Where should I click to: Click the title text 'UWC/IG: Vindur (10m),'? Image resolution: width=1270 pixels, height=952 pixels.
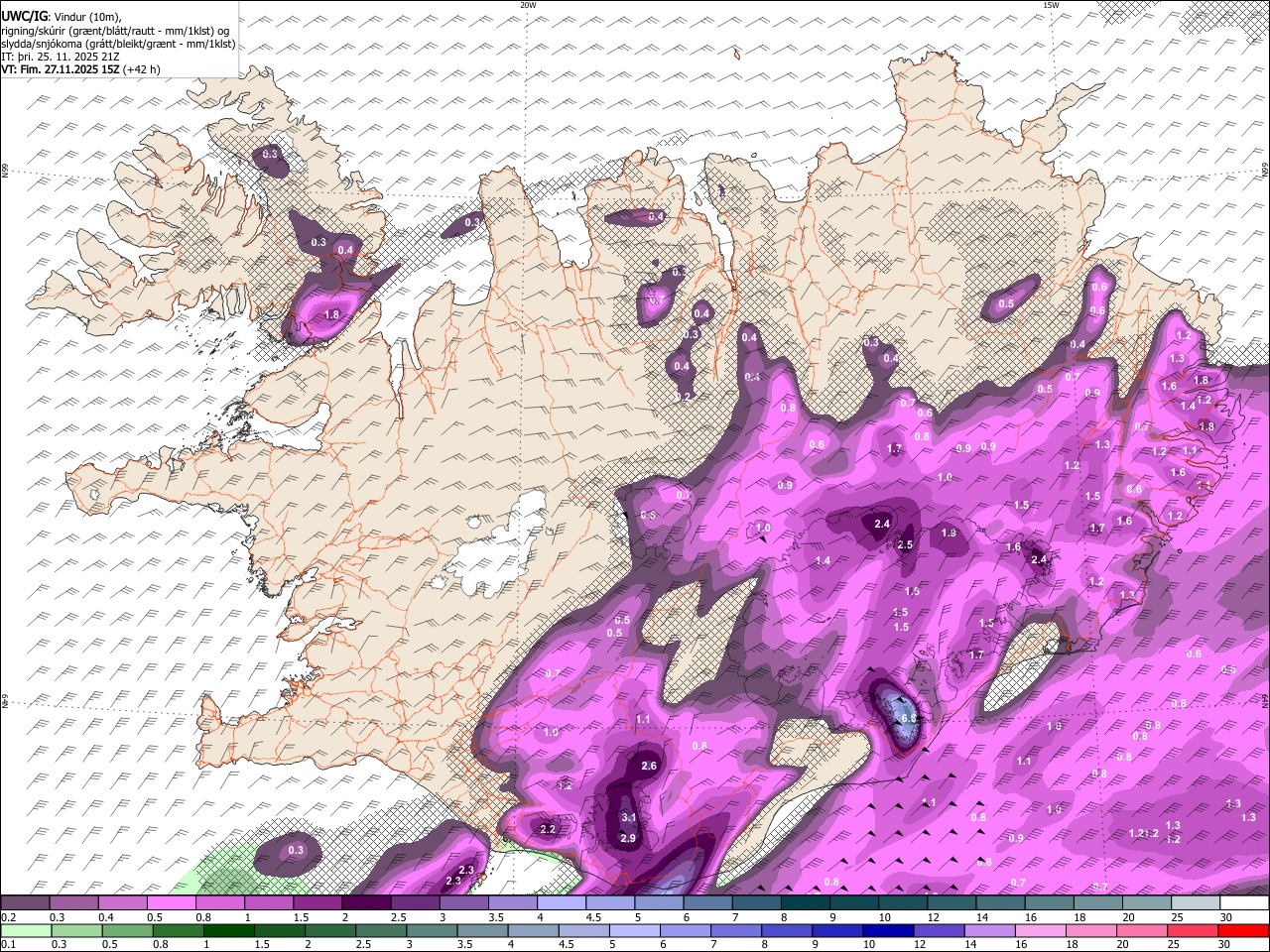tap(62, 17)
